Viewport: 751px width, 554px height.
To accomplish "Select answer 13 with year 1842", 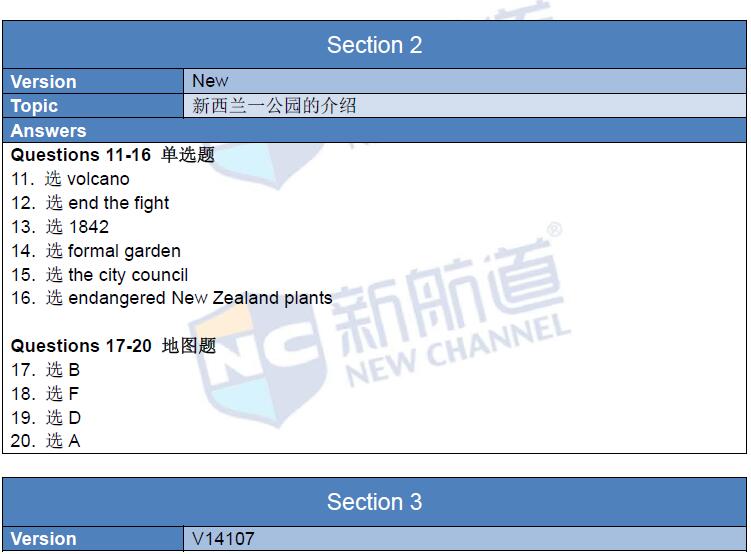I will [60, 227].
